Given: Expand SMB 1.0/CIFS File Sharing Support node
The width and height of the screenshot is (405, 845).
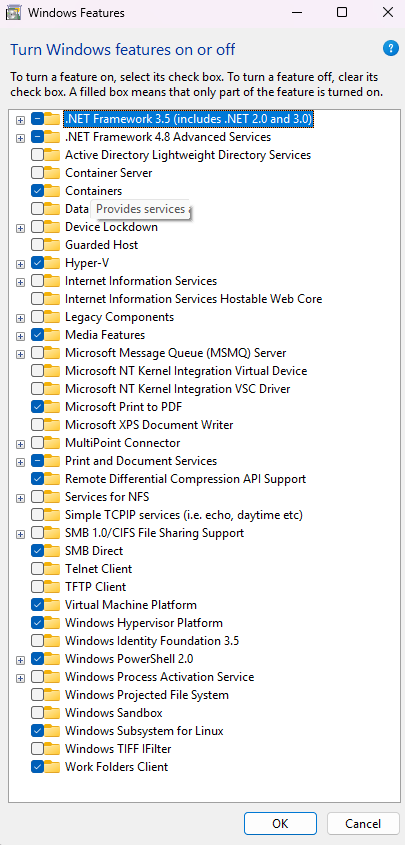Looking at the screenshot, I should click(x=20, y=534).
